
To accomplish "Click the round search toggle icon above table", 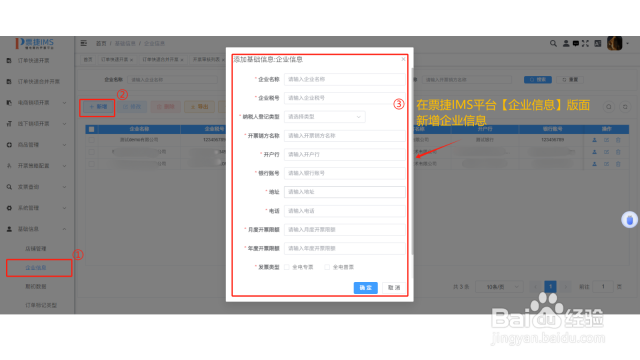I will tap(609, 107).
